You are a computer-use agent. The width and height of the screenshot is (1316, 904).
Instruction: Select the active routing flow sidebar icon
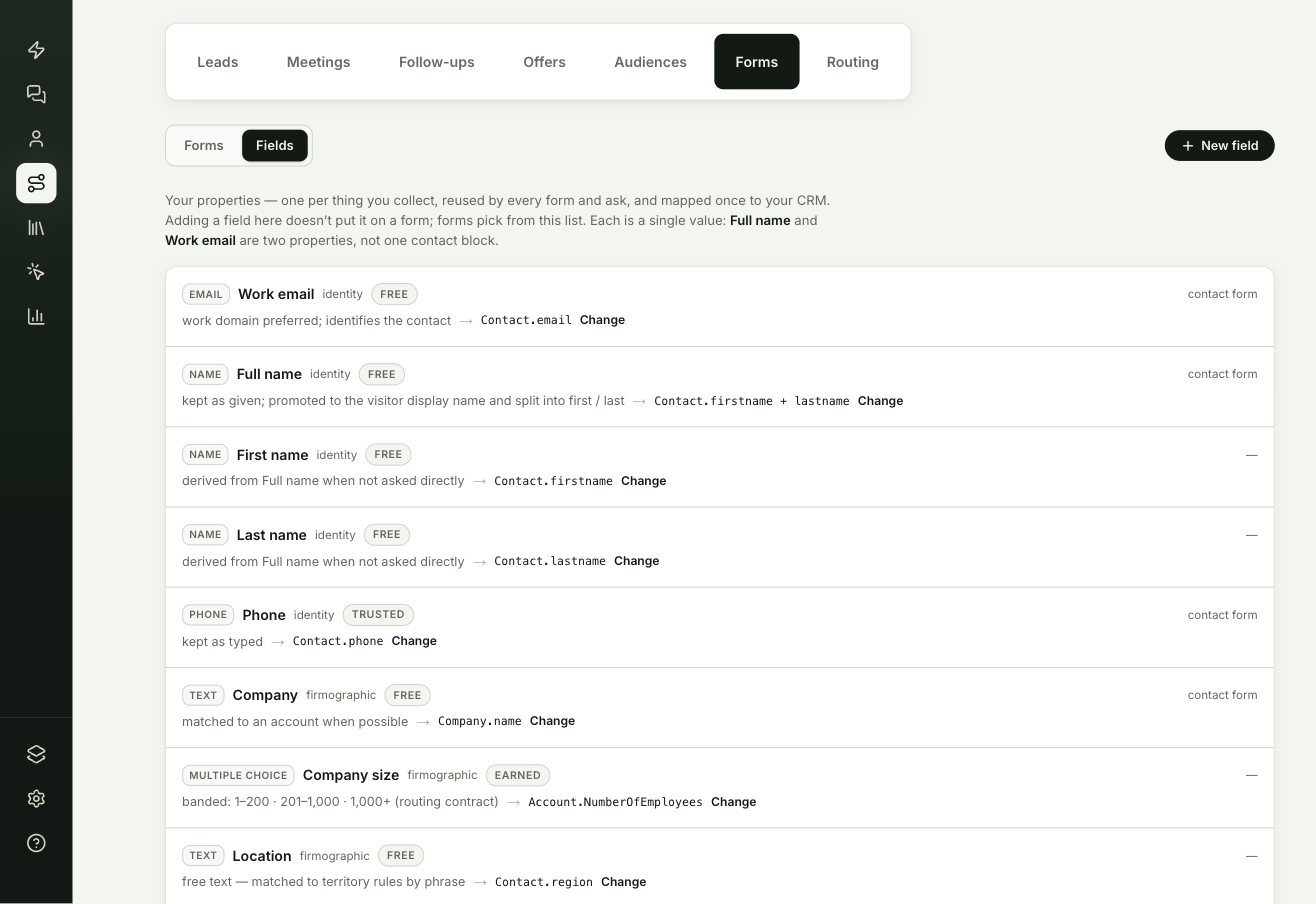coord(36,183)
